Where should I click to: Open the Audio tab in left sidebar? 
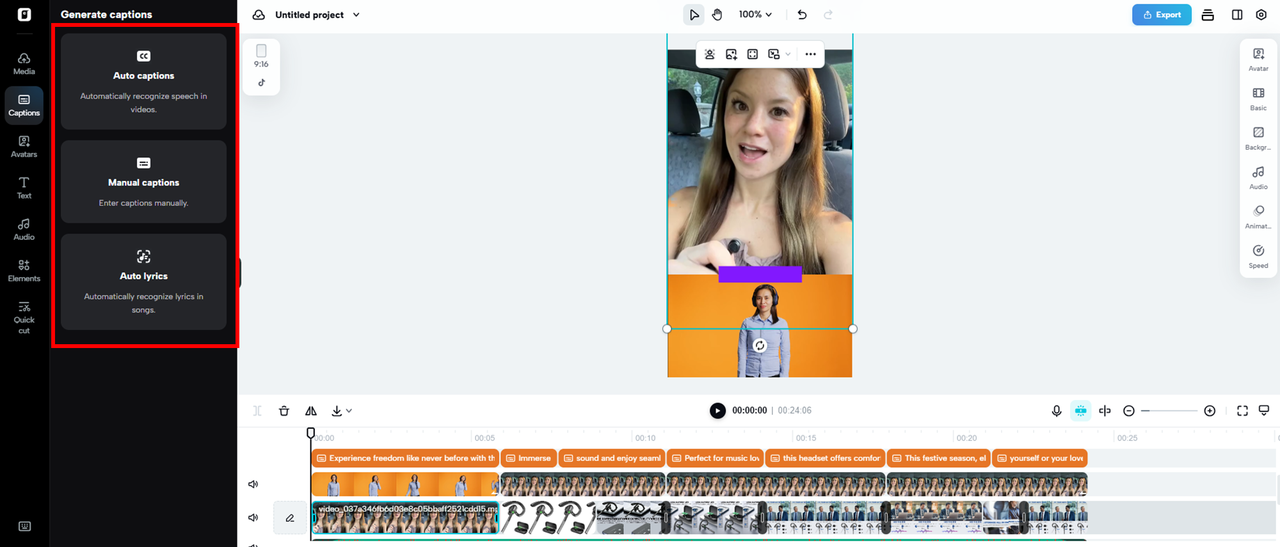[24, 229]
